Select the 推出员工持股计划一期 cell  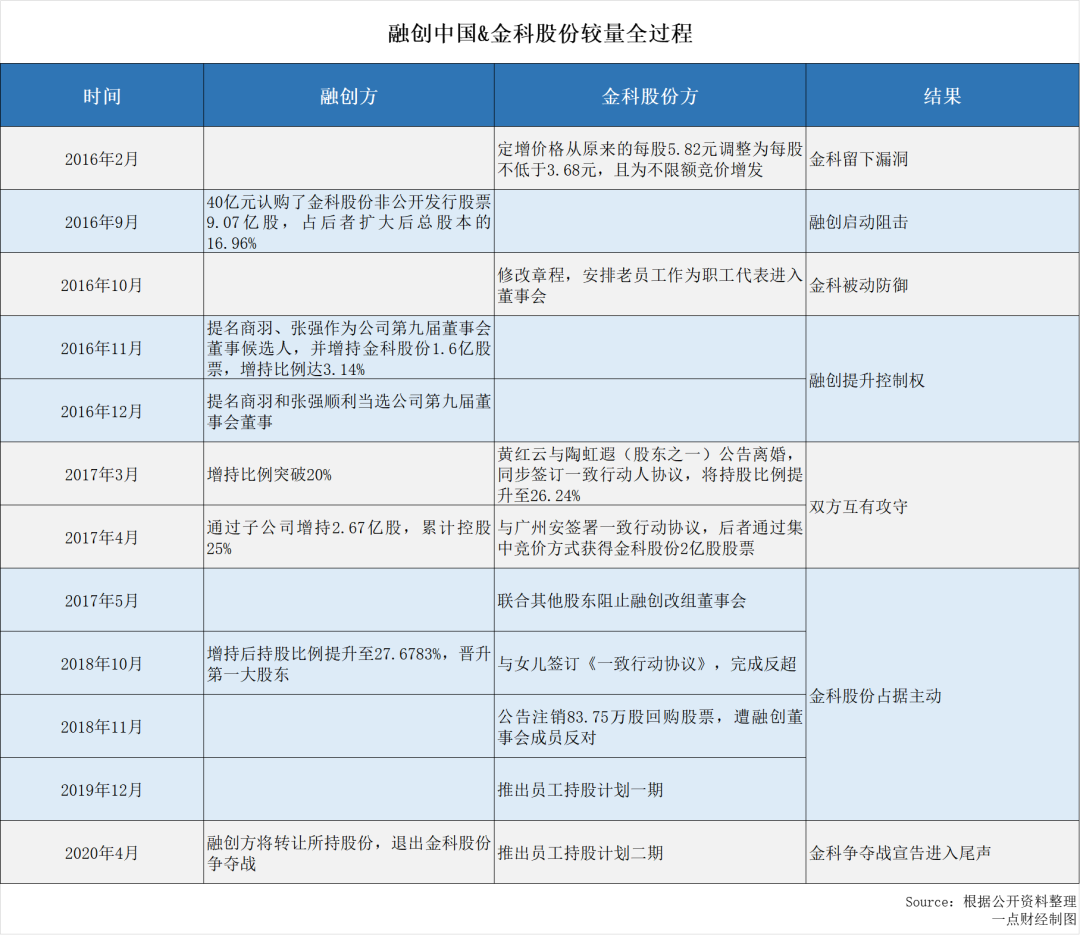[x=580, y=790]
